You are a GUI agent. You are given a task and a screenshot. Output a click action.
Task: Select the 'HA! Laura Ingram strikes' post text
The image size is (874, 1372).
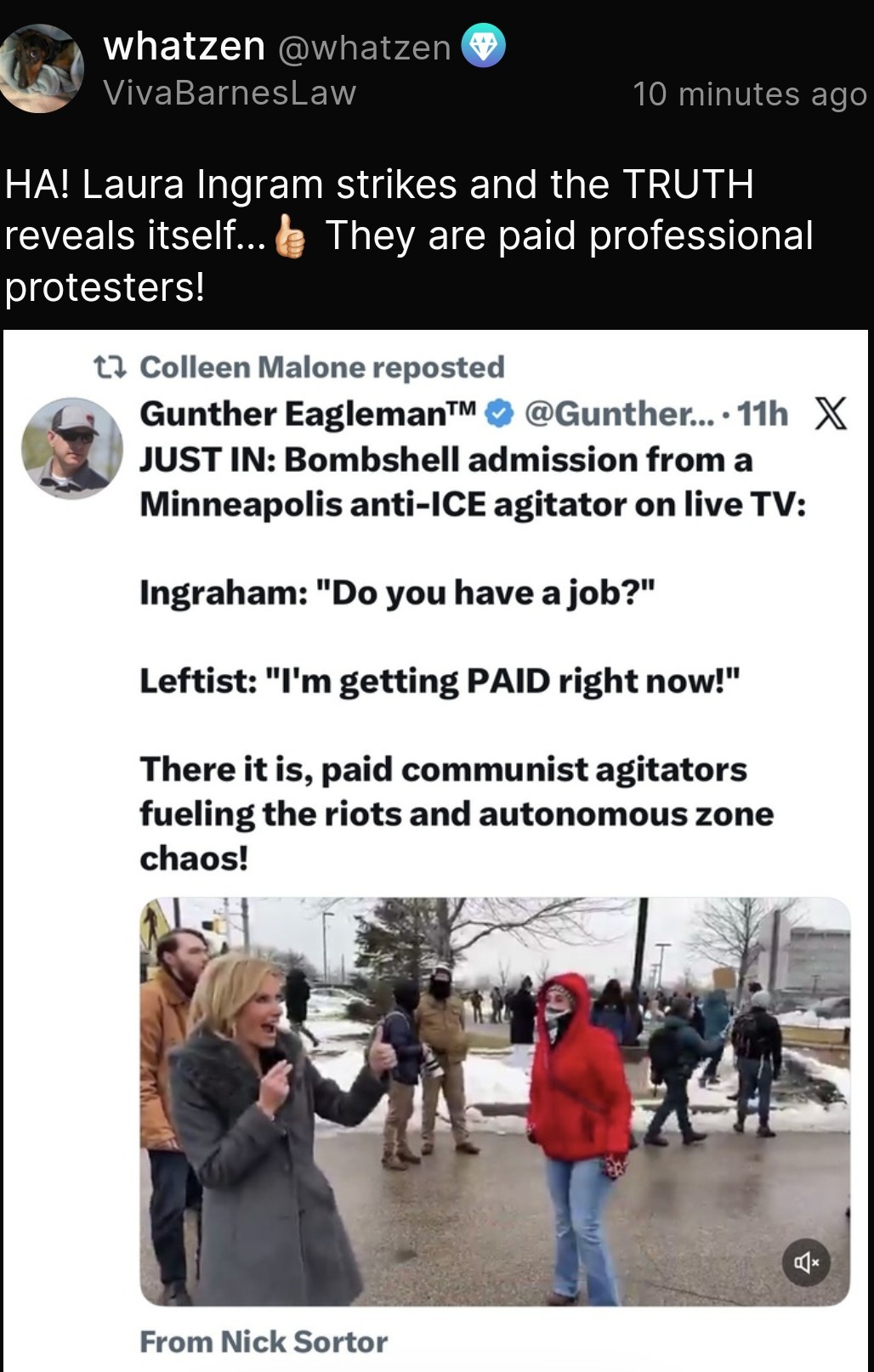point(409,235)
